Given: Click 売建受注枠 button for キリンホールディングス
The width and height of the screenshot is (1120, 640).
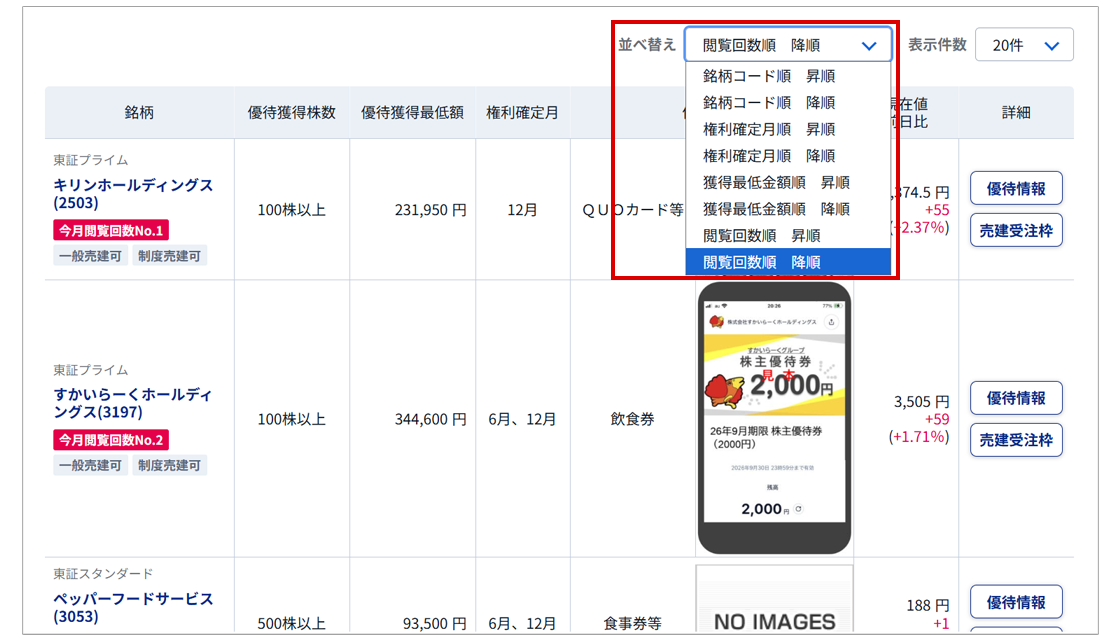Looking at the screenshot, I should pos(1016,230).
